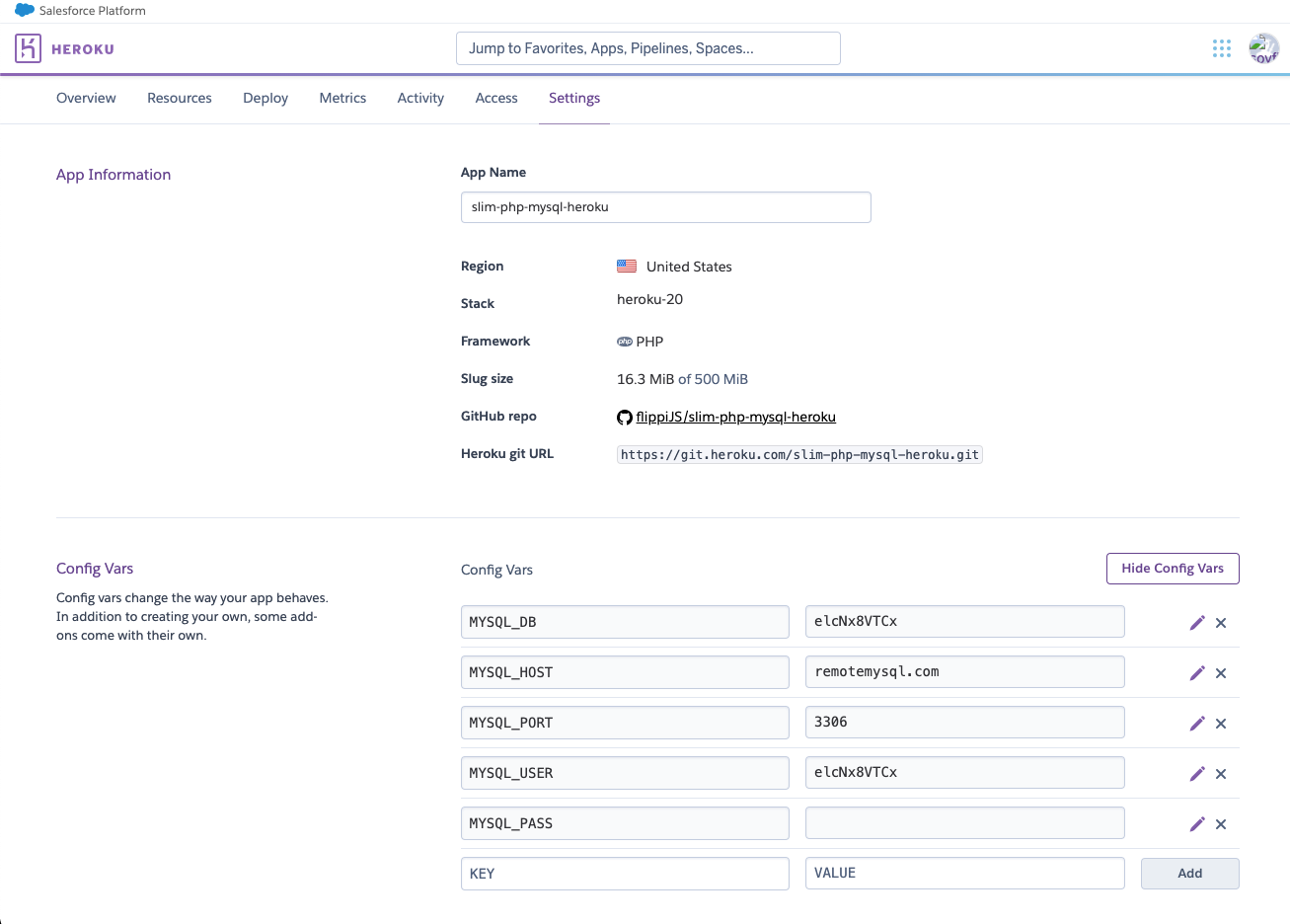Click the remotemysql.com value field
Screen dimensions: 1290x924
point(965,672)
